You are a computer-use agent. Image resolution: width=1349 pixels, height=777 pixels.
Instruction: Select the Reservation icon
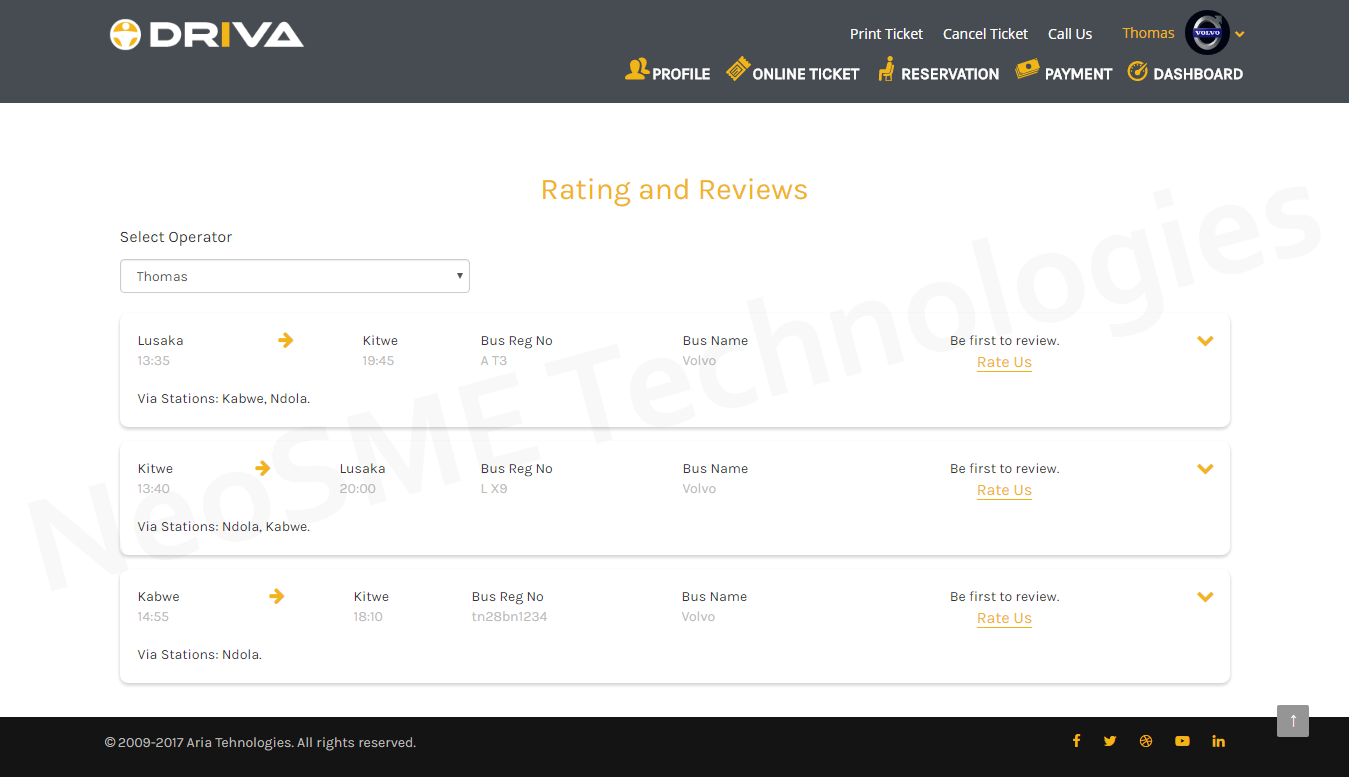[x=886, y=69]
